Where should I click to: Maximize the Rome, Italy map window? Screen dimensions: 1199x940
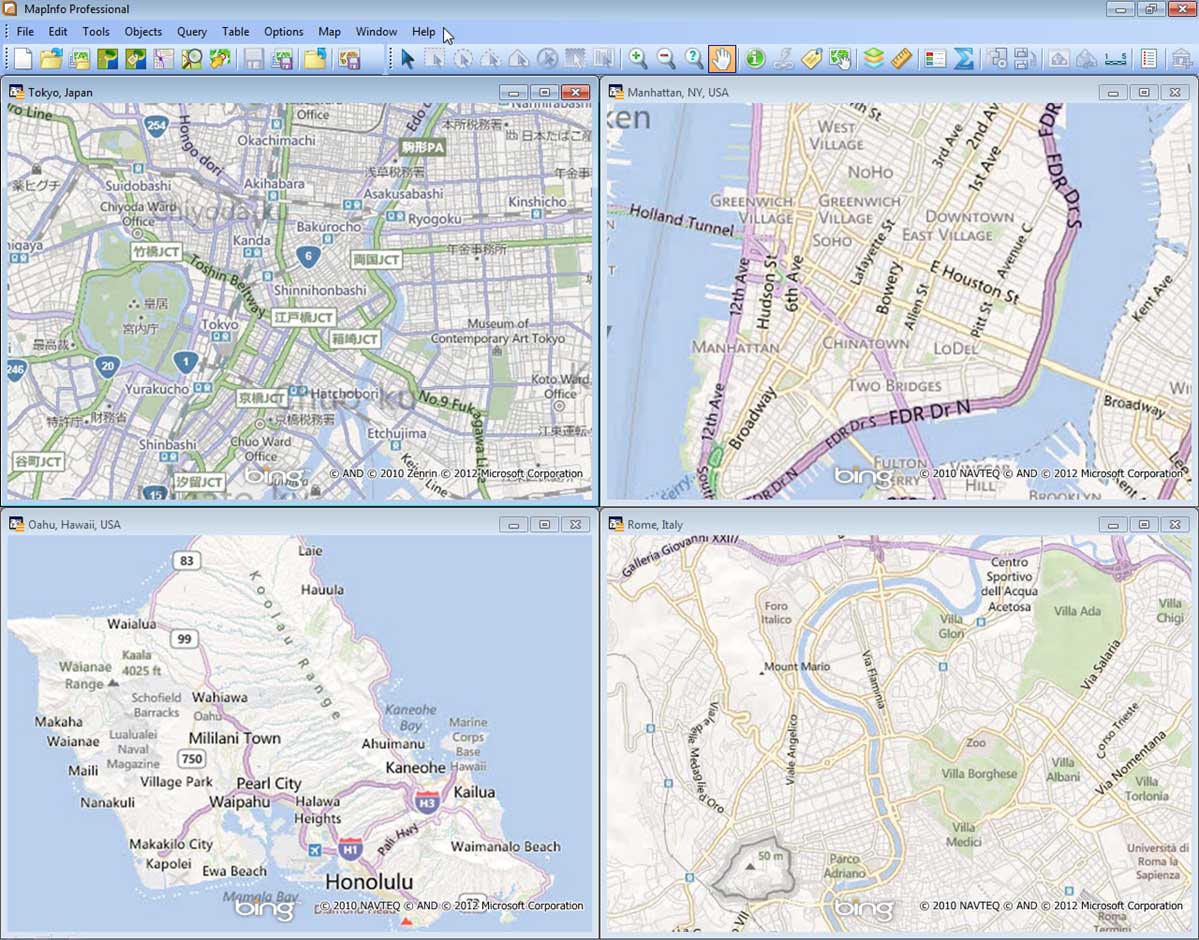[1144, 525]
